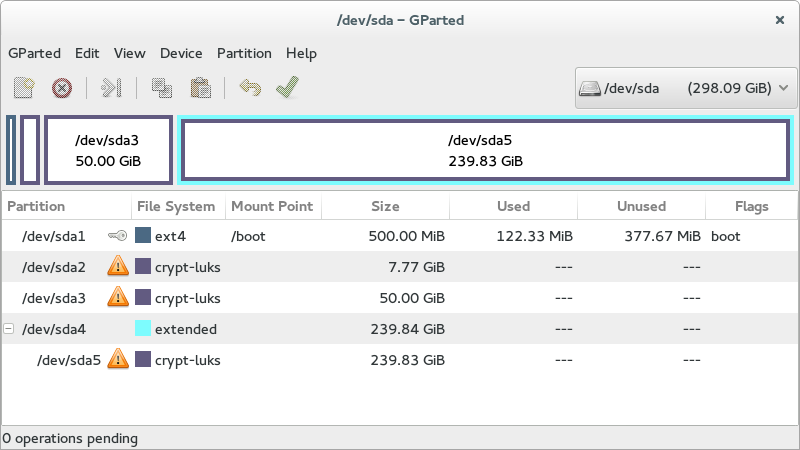This screenshot has height=450, width=800.
Task: Open the Help menu
Action: click(301, 53)
